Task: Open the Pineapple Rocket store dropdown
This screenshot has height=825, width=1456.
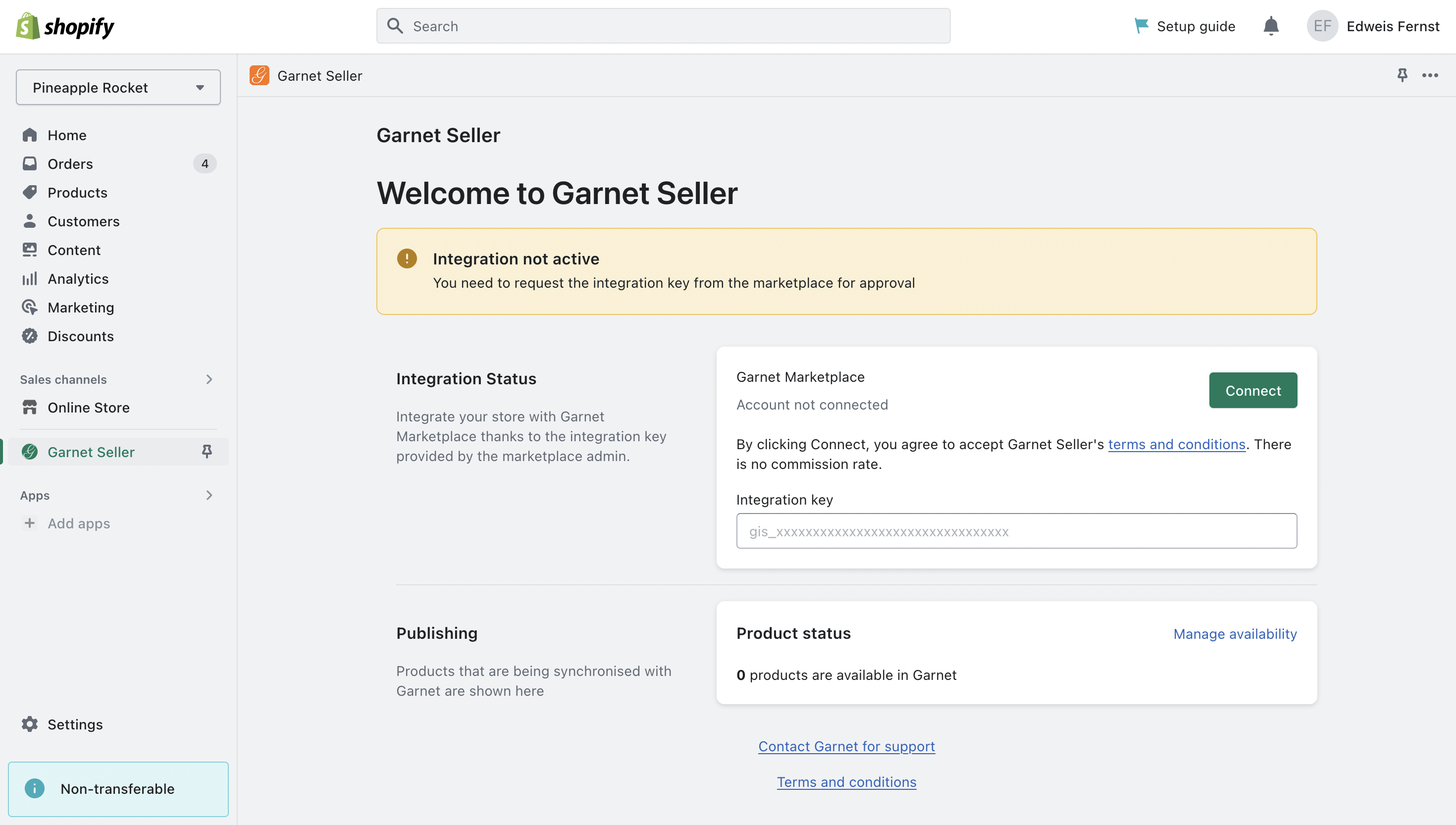Action: point(118,87)
